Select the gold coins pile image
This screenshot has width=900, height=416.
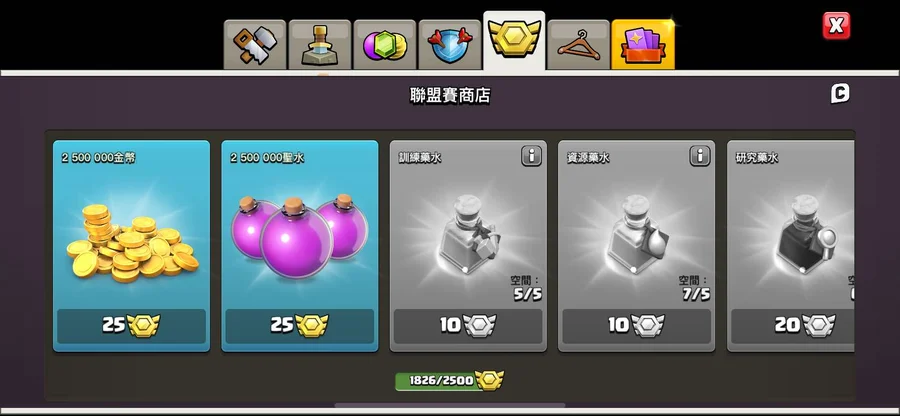[x=132, y=243]
